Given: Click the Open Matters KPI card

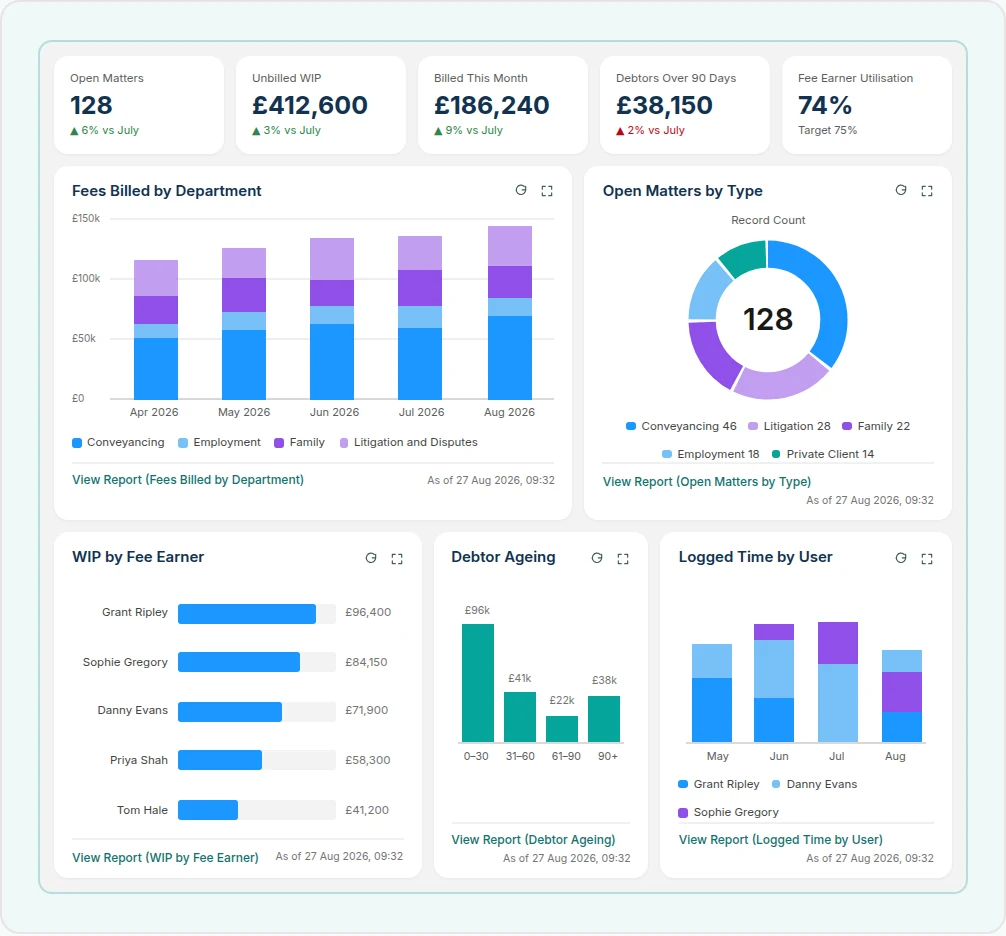Looking at the screenshot, I should [x=139, y=105].
